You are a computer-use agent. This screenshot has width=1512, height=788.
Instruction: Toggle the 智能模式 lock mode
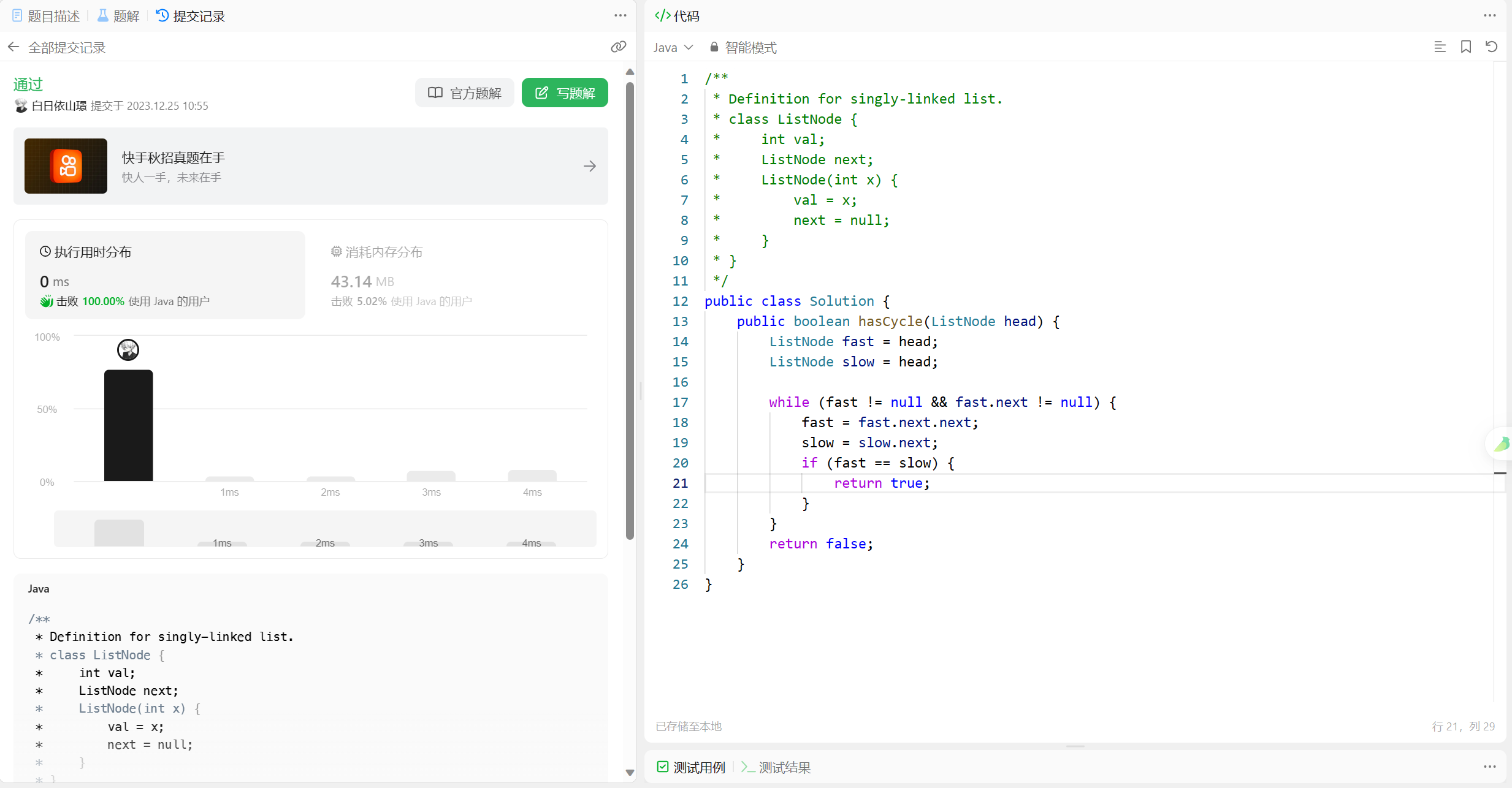point(743,47)
